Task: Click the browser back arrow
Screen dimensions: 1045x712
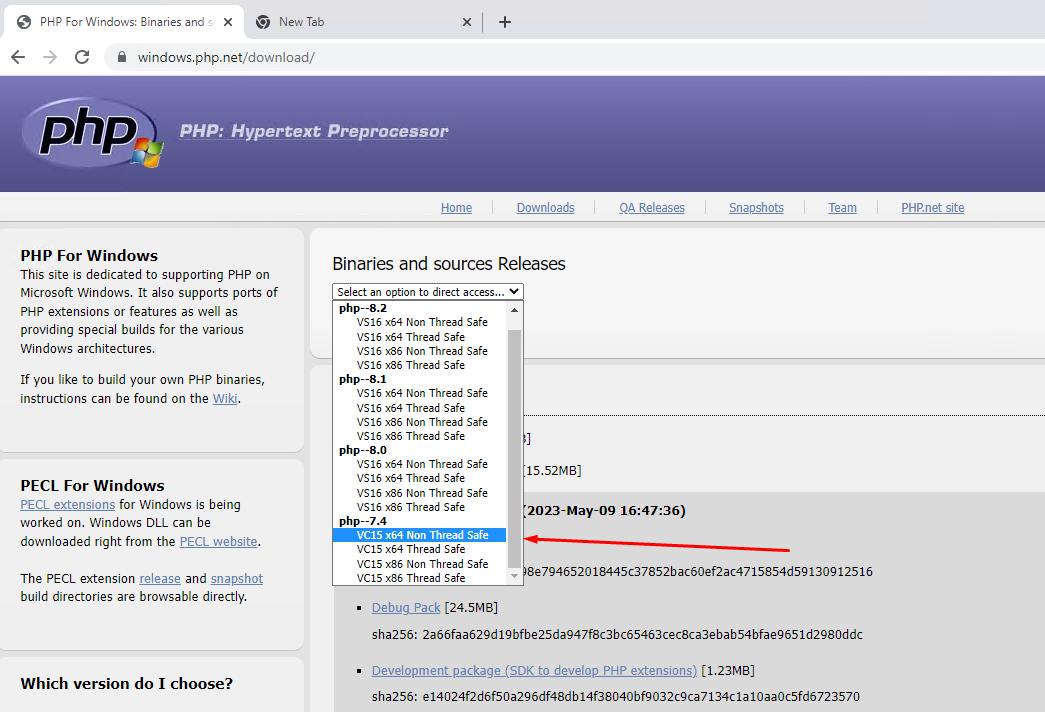Action: coord(18,57)
